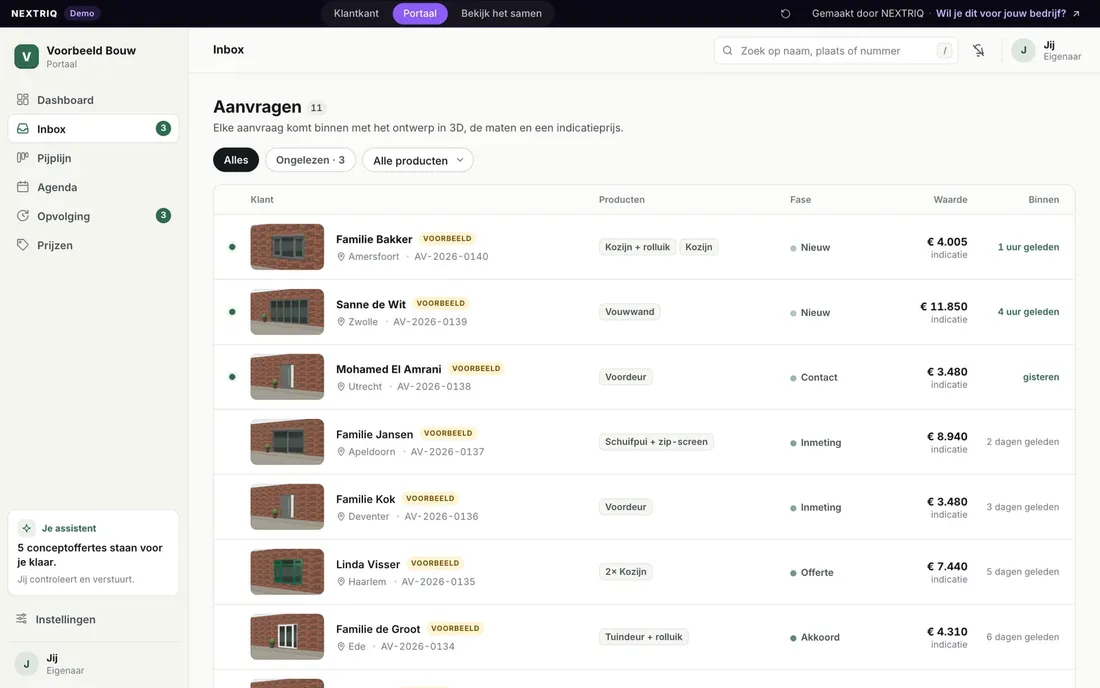The width and height of the screenshot is (1100, 688).
Task: Select the Alles filter pill
Action: (x=236, y=160)
